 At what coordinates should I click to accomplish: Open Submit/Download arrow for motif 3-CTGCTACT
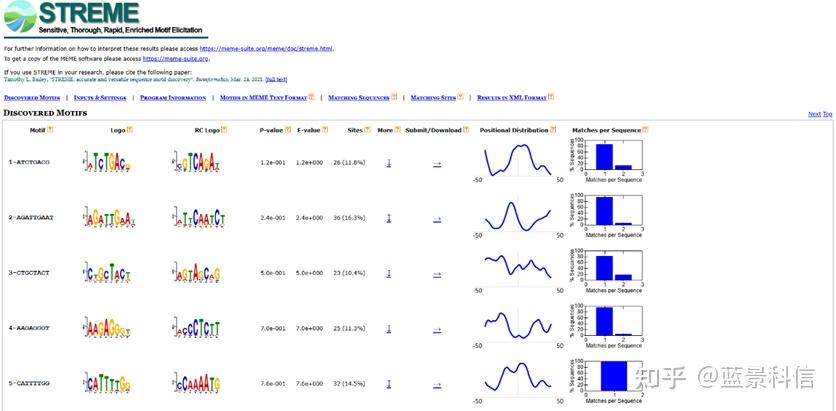pyautogui.click(x=437, y=274)
